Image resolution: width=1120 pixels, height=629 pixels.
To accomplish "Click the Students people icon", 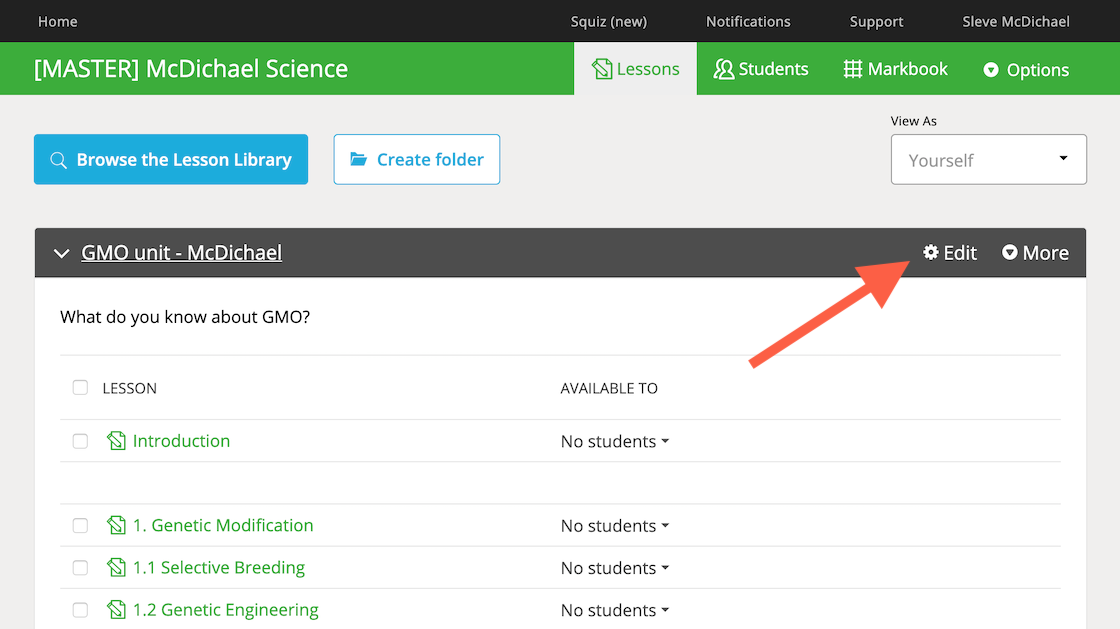I will pyautogui.click(x=724, y=69).
